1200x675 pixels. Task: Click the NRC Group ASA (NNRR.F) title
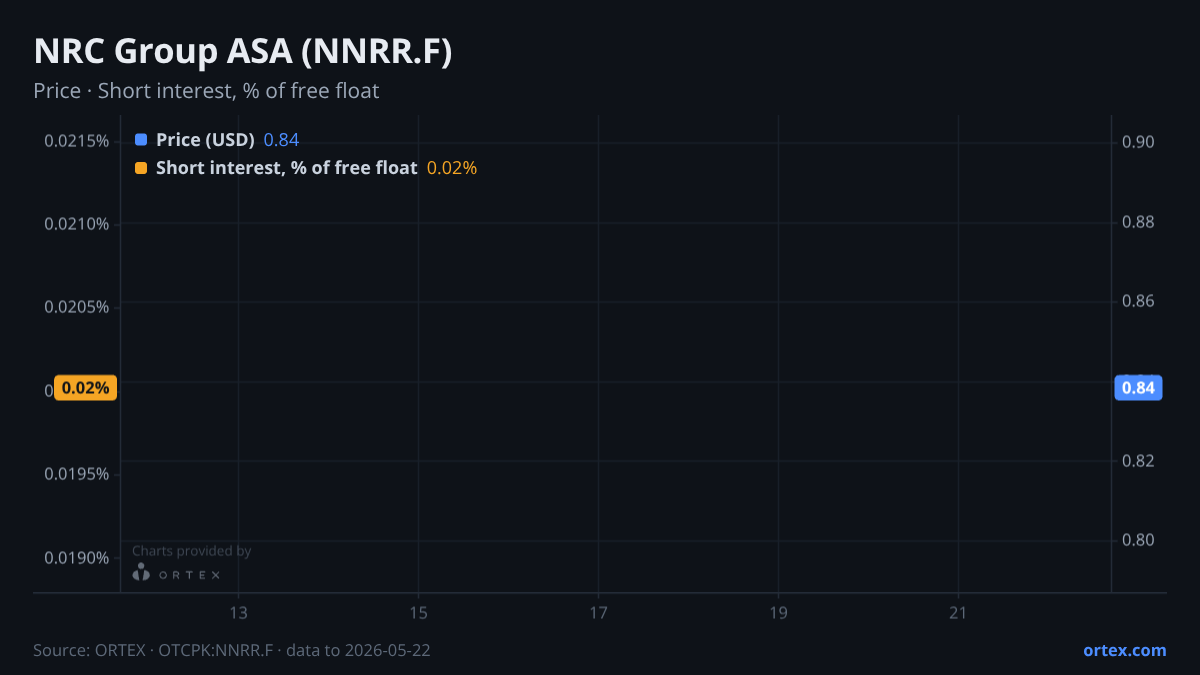pyautogui.click(x=243, y=52)
